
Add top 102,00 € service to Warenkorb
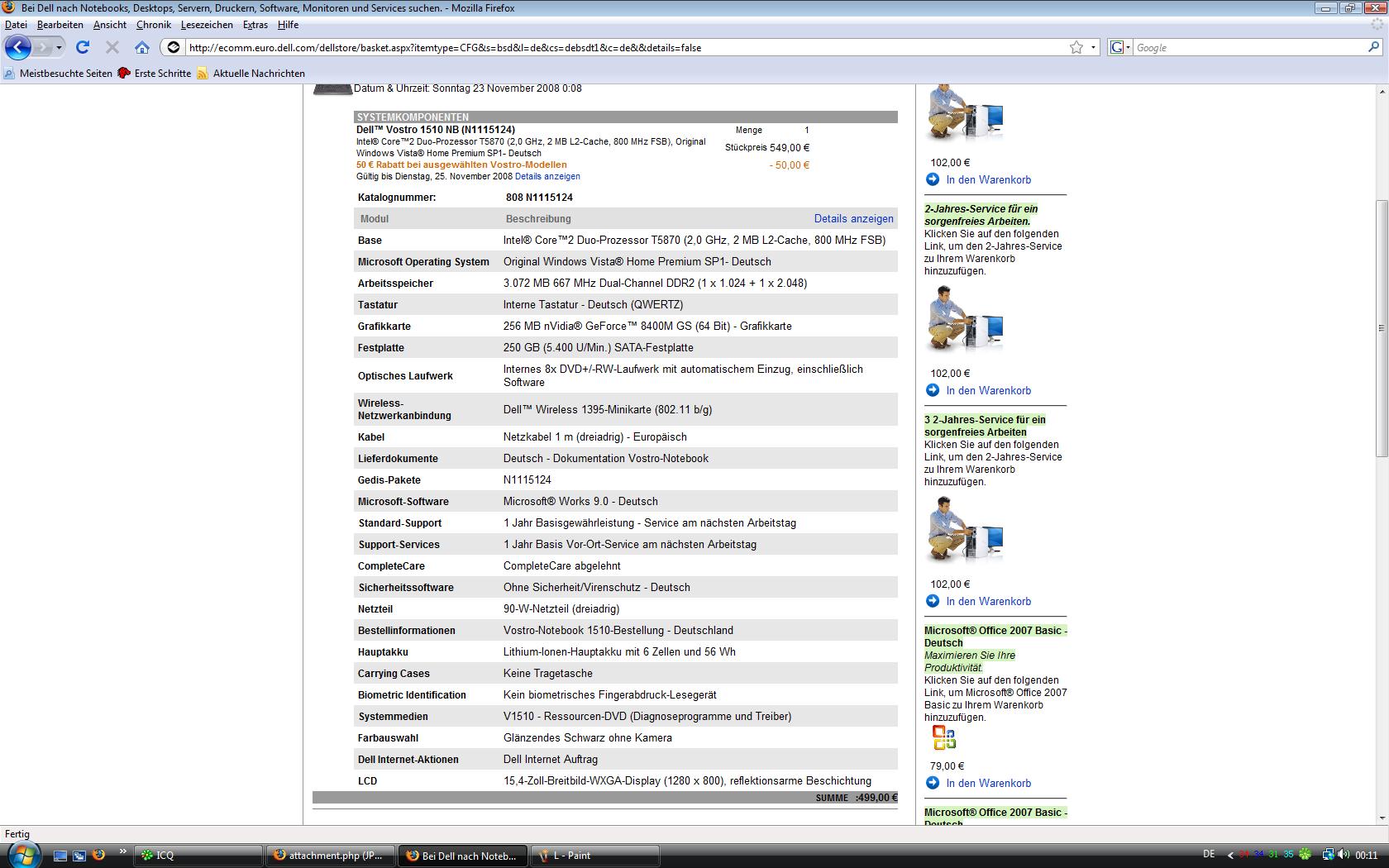point(988,179)
